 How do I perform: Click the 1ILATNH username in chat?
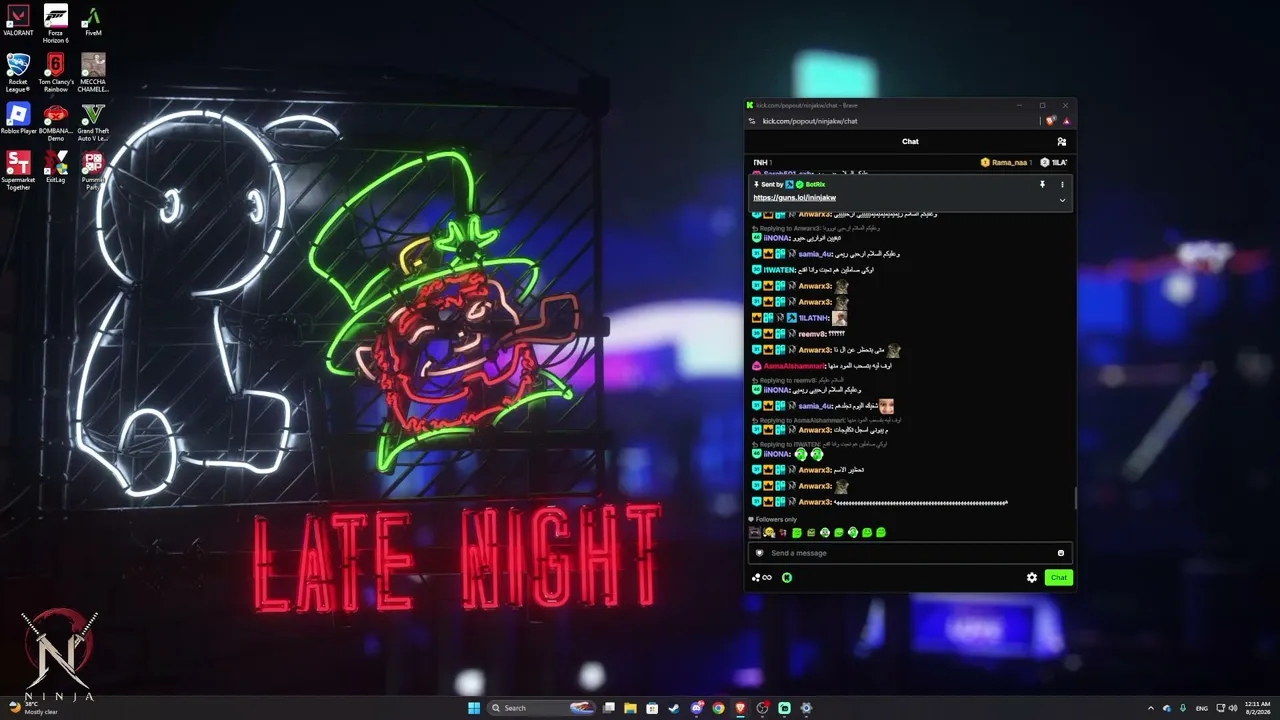[x=813, y=318]
